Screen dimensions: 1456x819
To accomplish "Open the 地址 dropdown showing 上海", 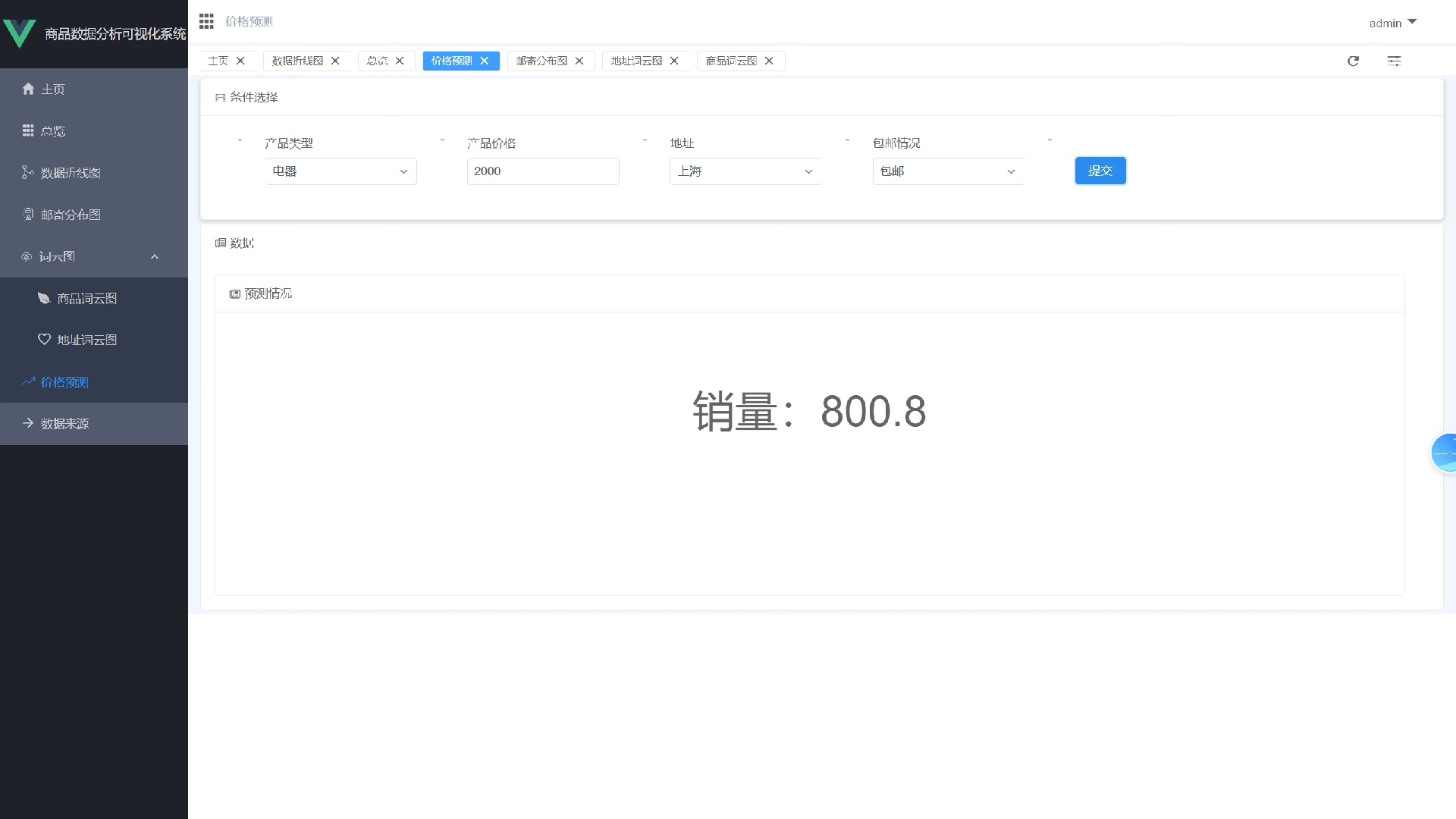I will 745,171.
